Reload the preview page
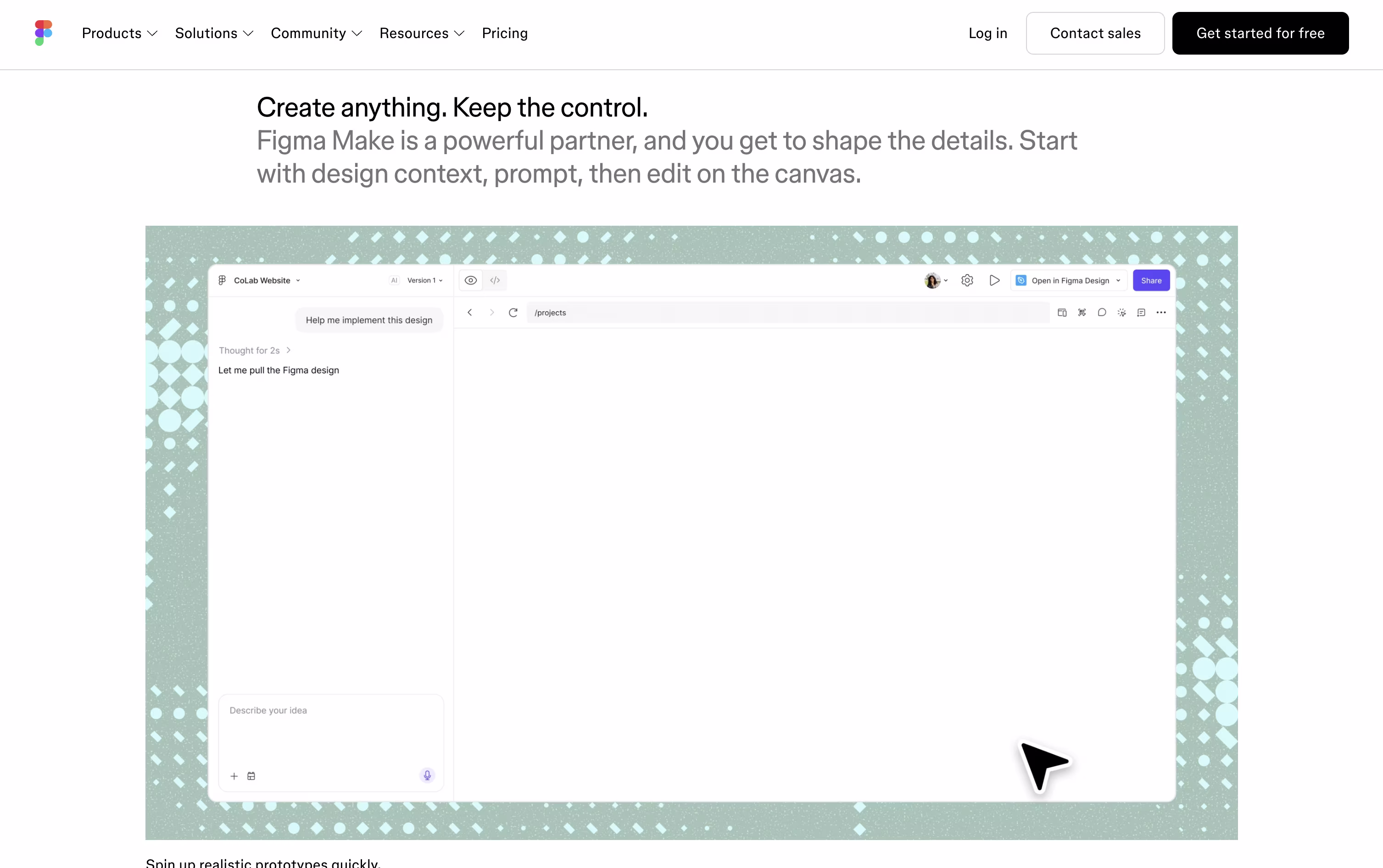This screenshot has width=1383, height=868. (513, 312)
